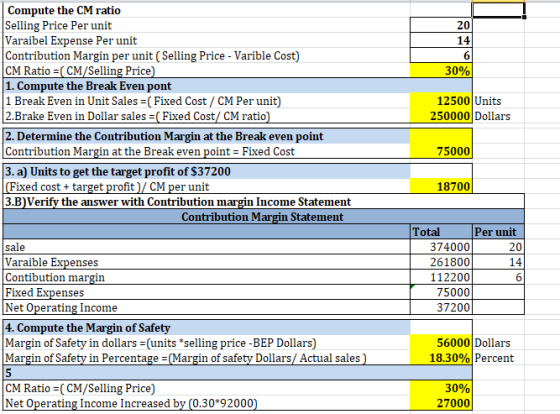Click the active selected cell at top right
The width and height of the screenshot is (560, 414).
click(x=498, y=10)
